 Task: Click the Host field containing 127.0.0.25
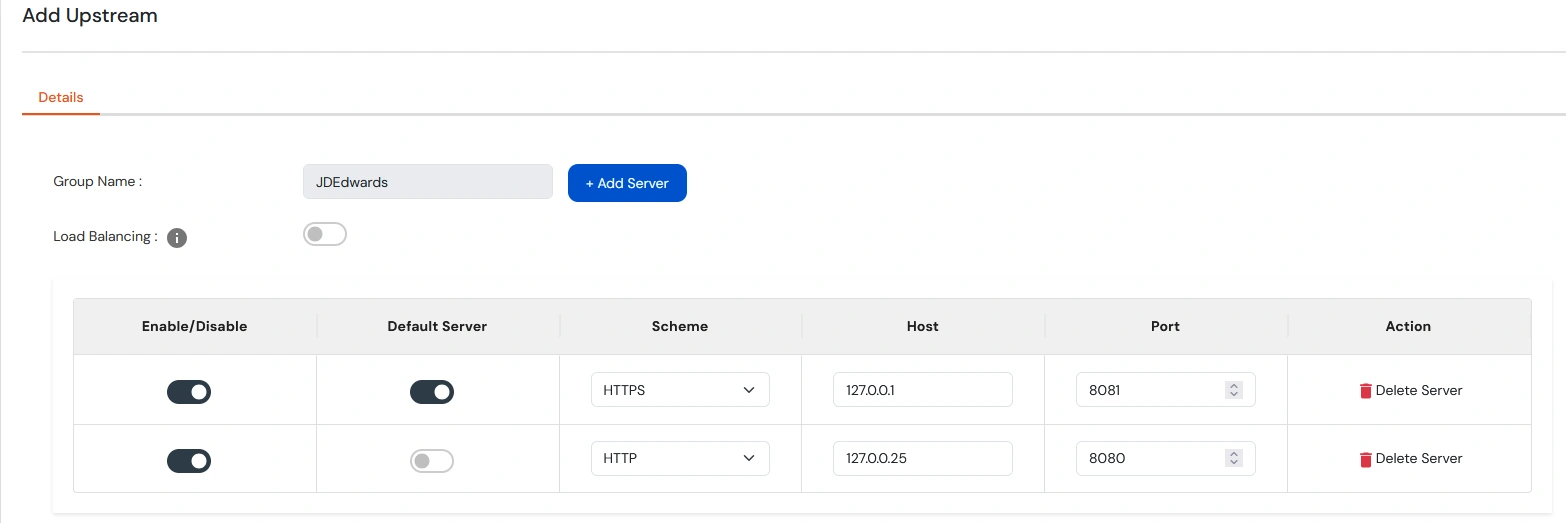(923, 458)
